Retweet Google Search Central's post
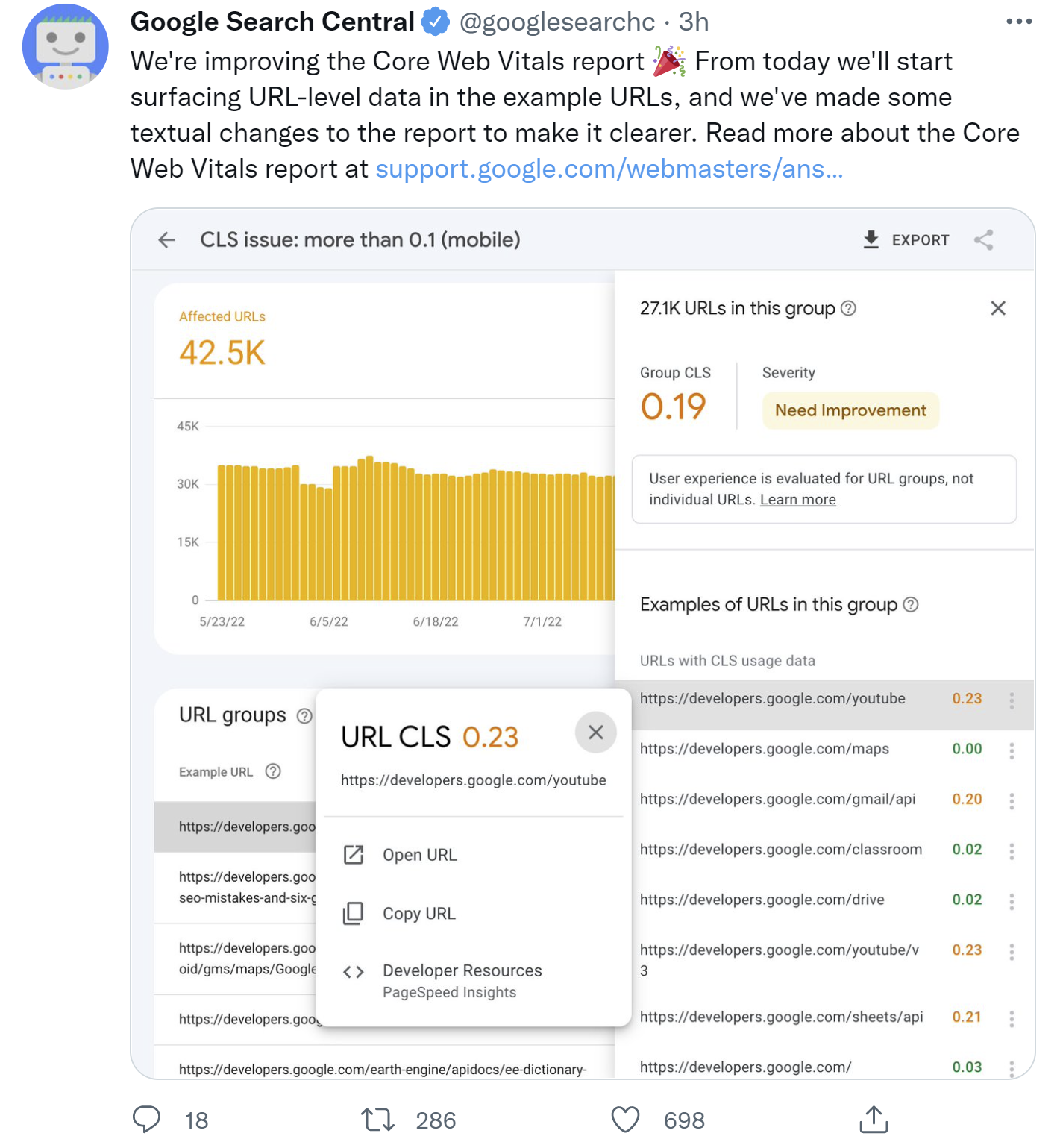The width and height of the screenshot is (1060, 1148). click(x=377, y=1119)
